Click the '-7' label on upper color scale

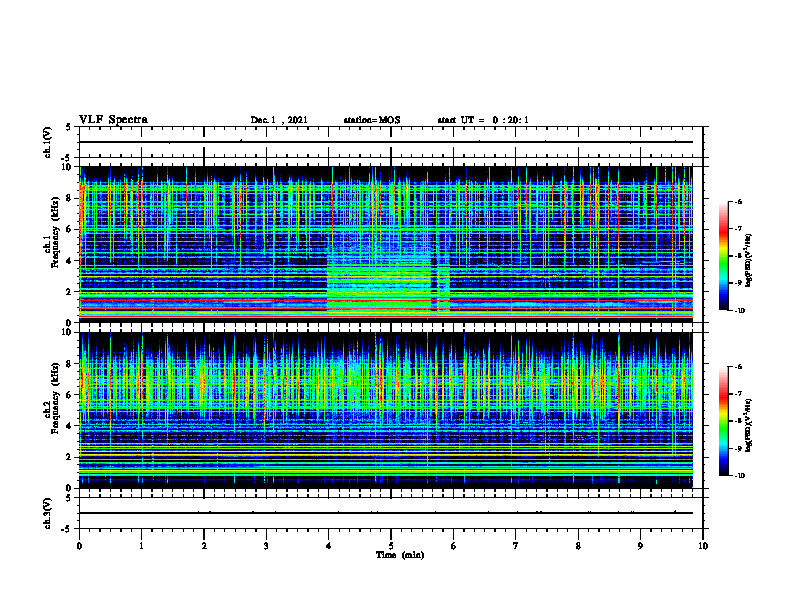pos(737,229)
